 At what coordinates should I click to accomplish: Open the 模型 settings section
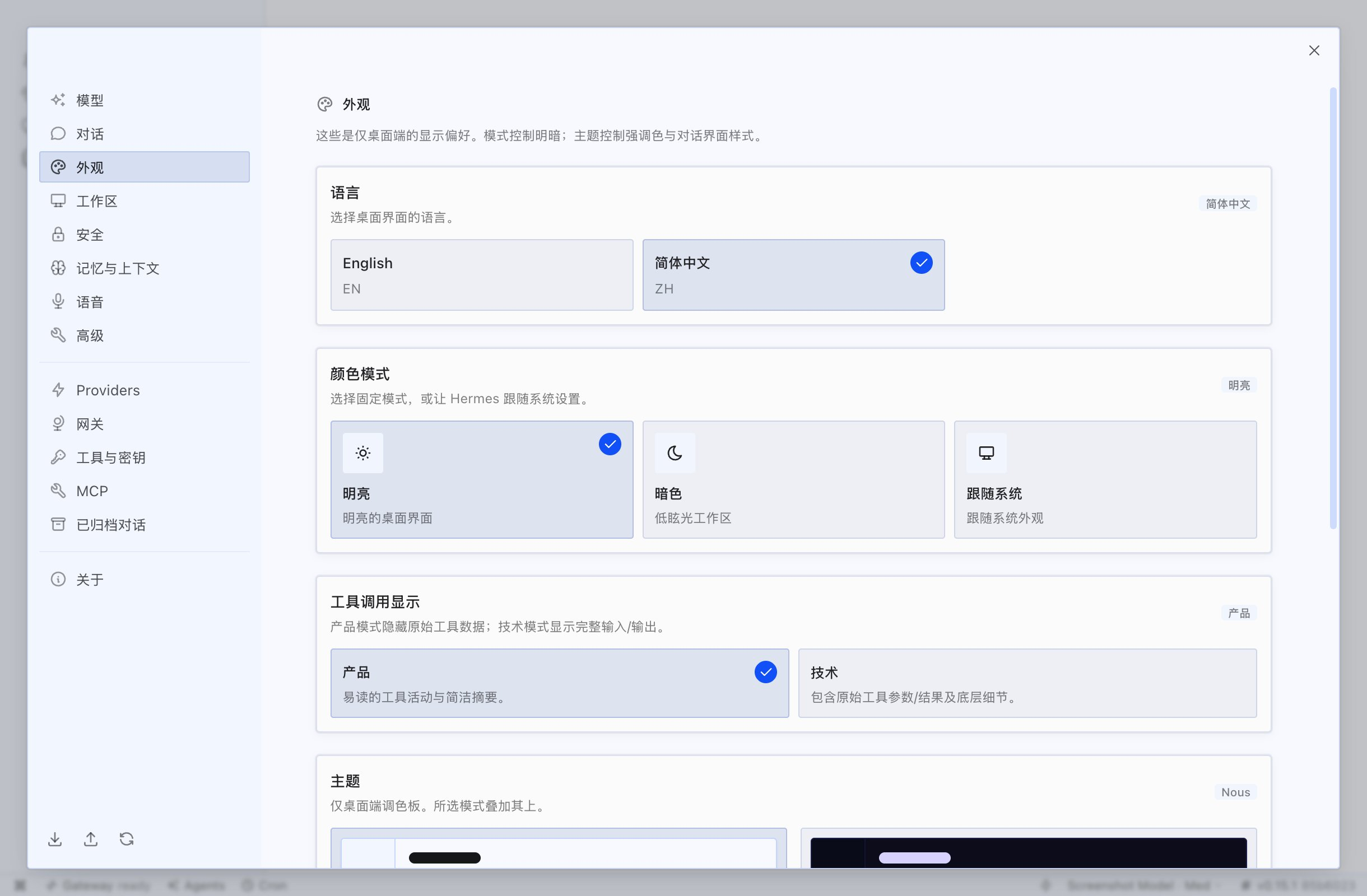pos(144,100)
